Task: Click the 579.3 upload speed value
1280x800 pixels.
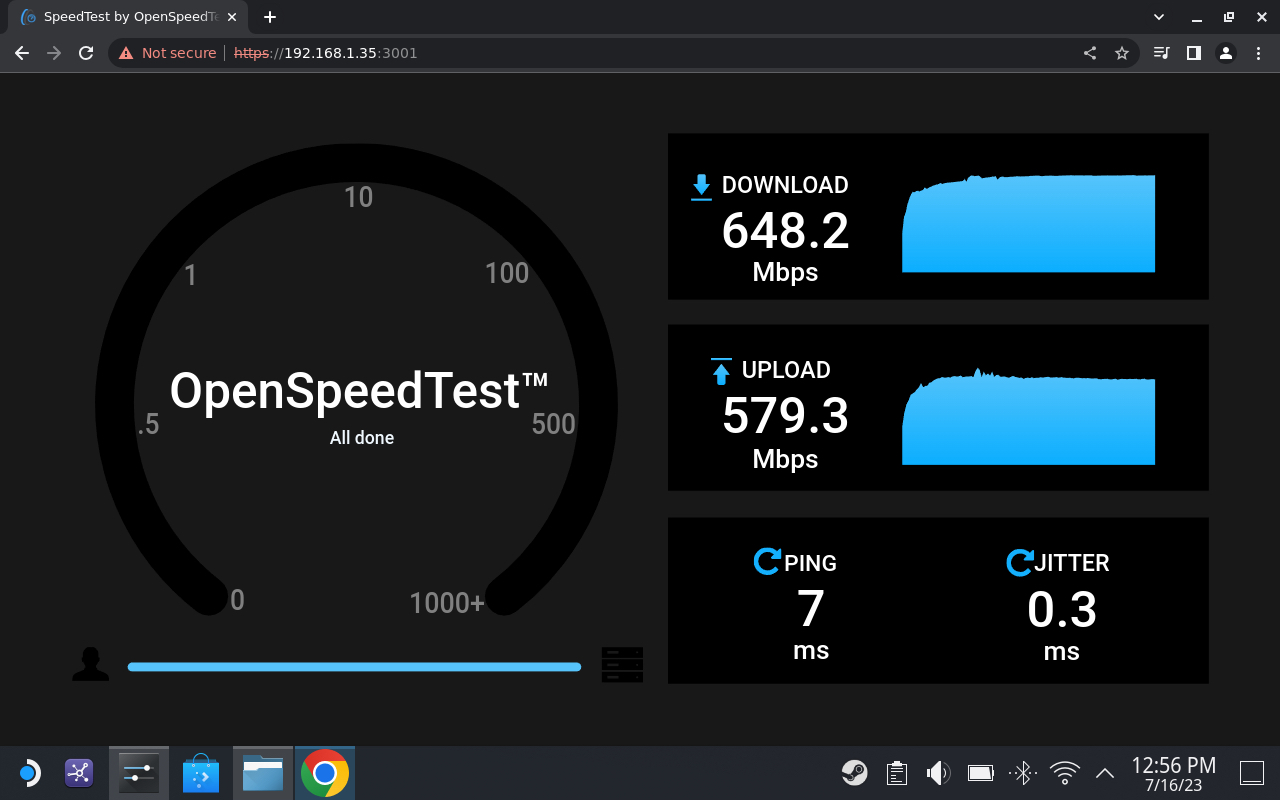Action: [x=785, y=416]
